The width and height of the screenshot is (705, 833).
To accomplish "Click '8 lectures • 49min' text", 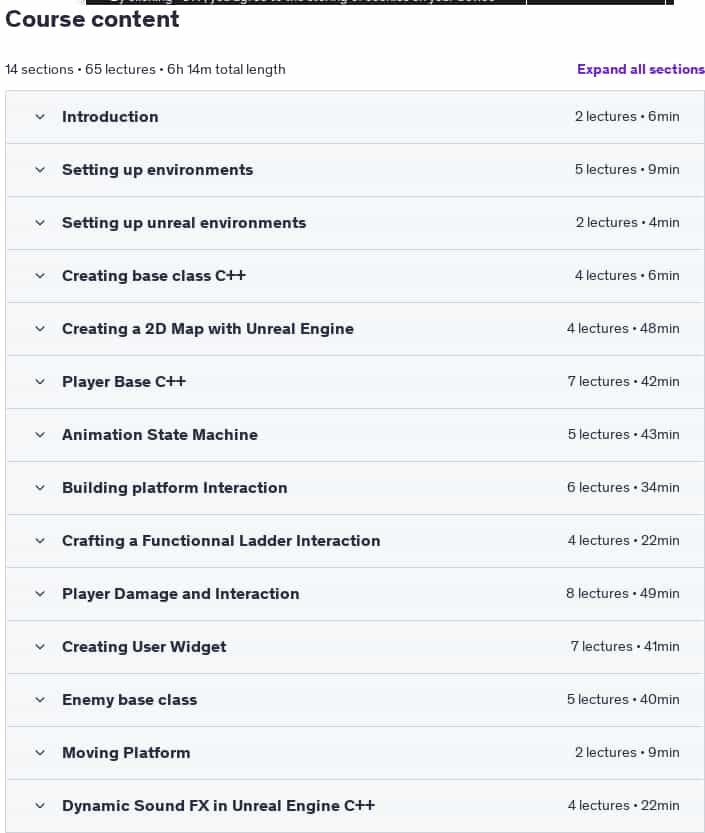I will (623, 593).
